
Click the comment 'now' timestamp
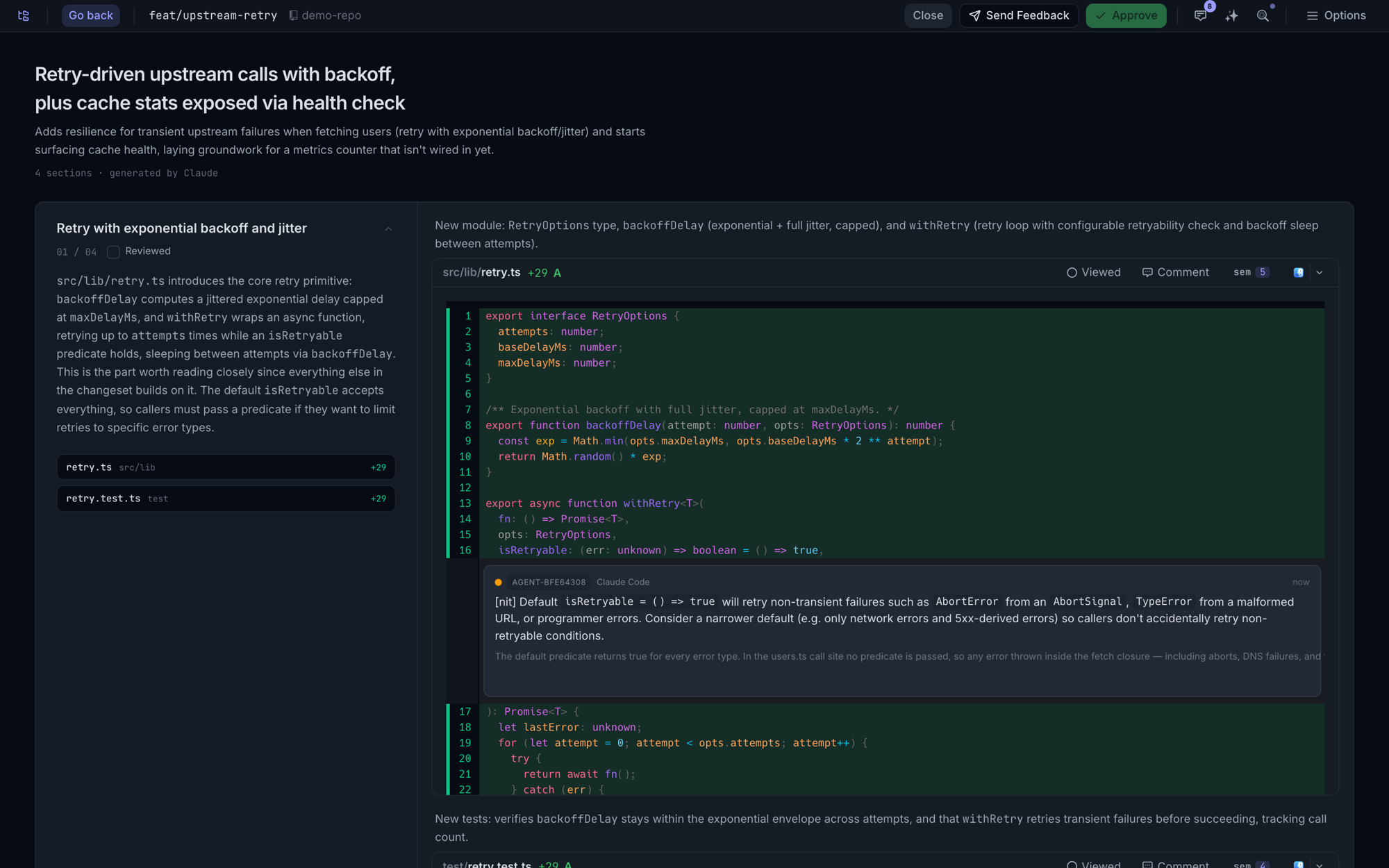pyautogui.click(x=1301, y=582)
